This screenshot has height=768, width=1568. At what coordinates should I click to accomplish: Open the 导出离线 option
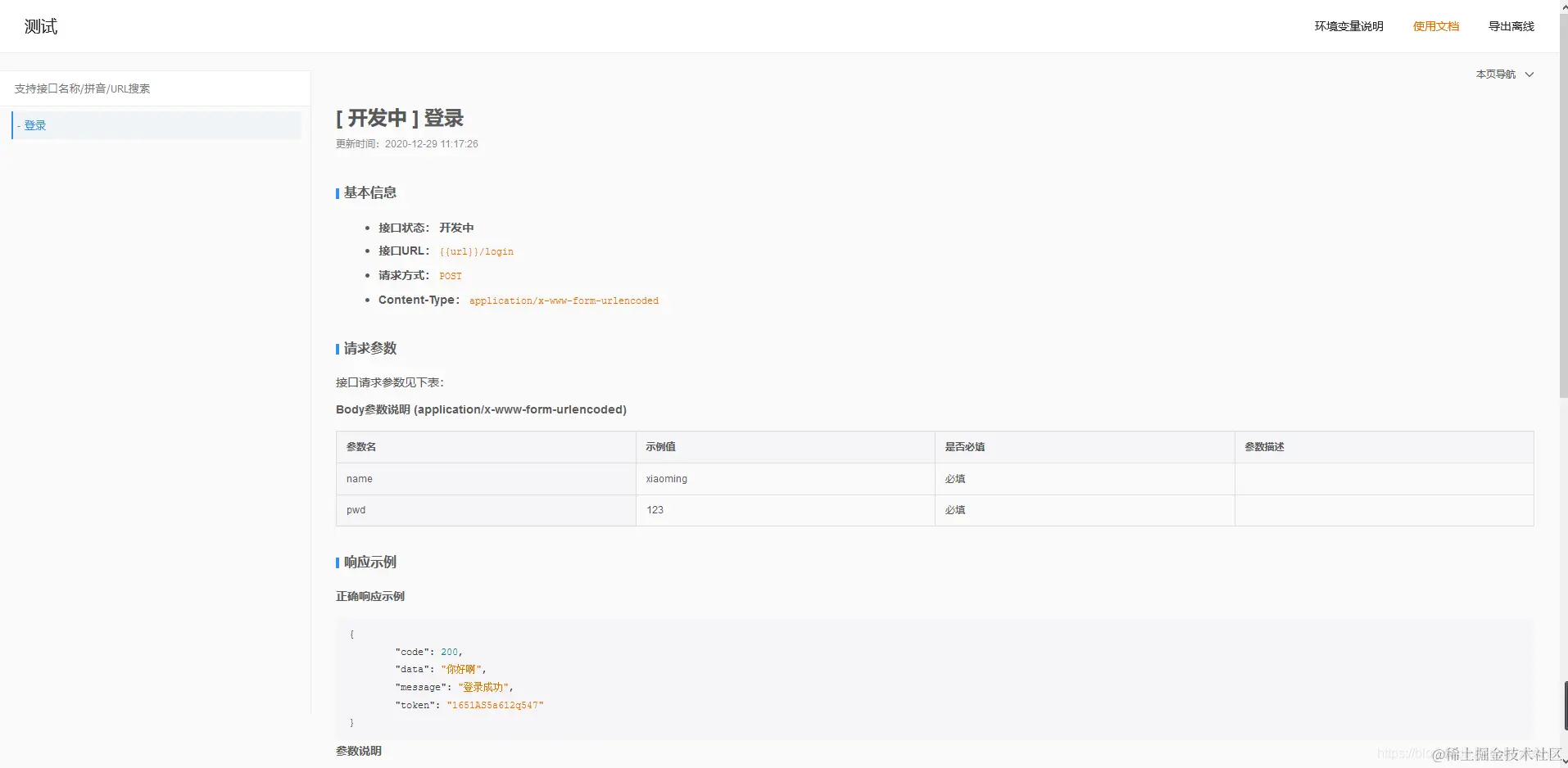(1511, 26)
